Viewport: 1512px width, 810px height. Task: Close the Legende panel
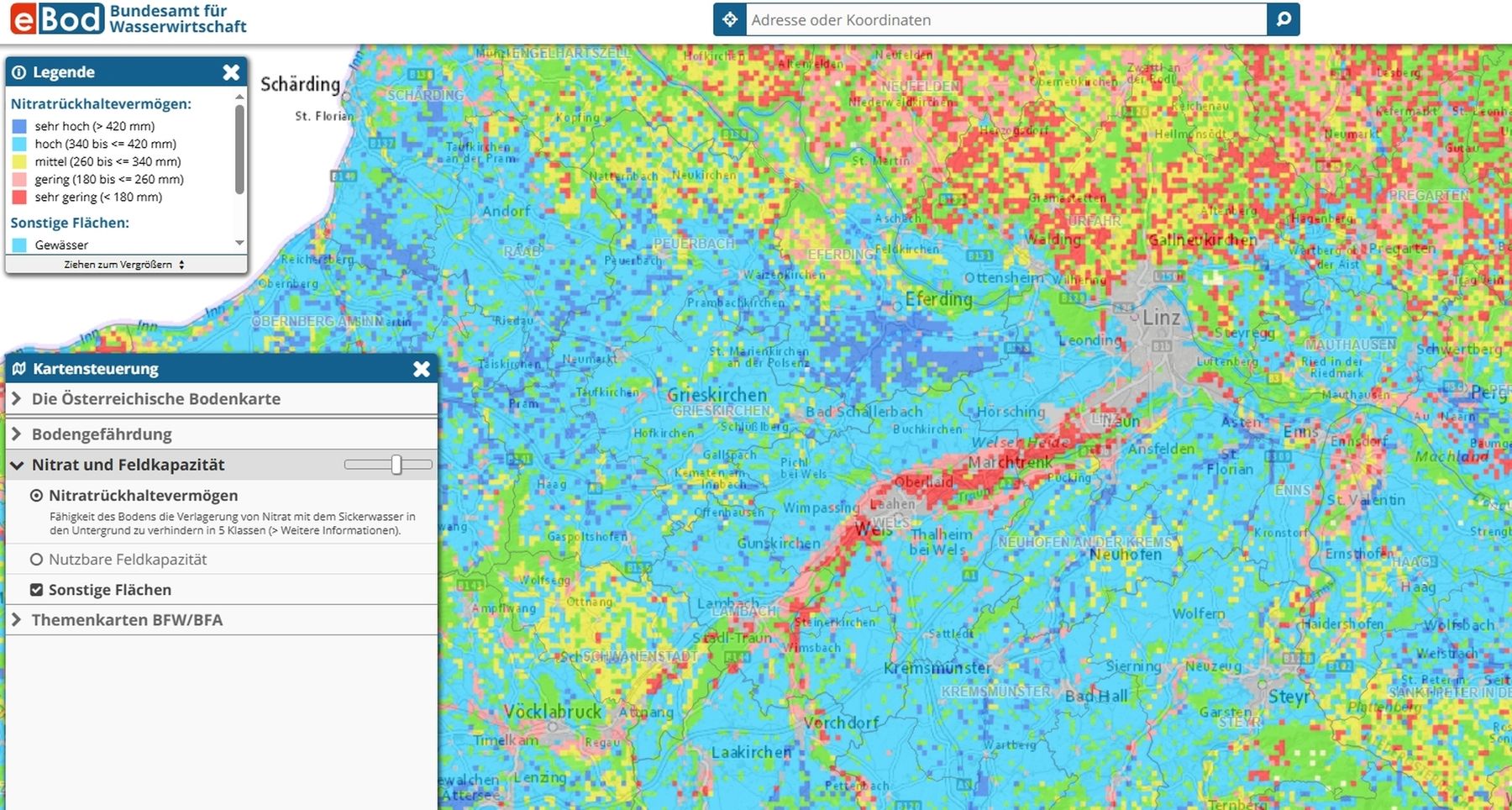231,72
